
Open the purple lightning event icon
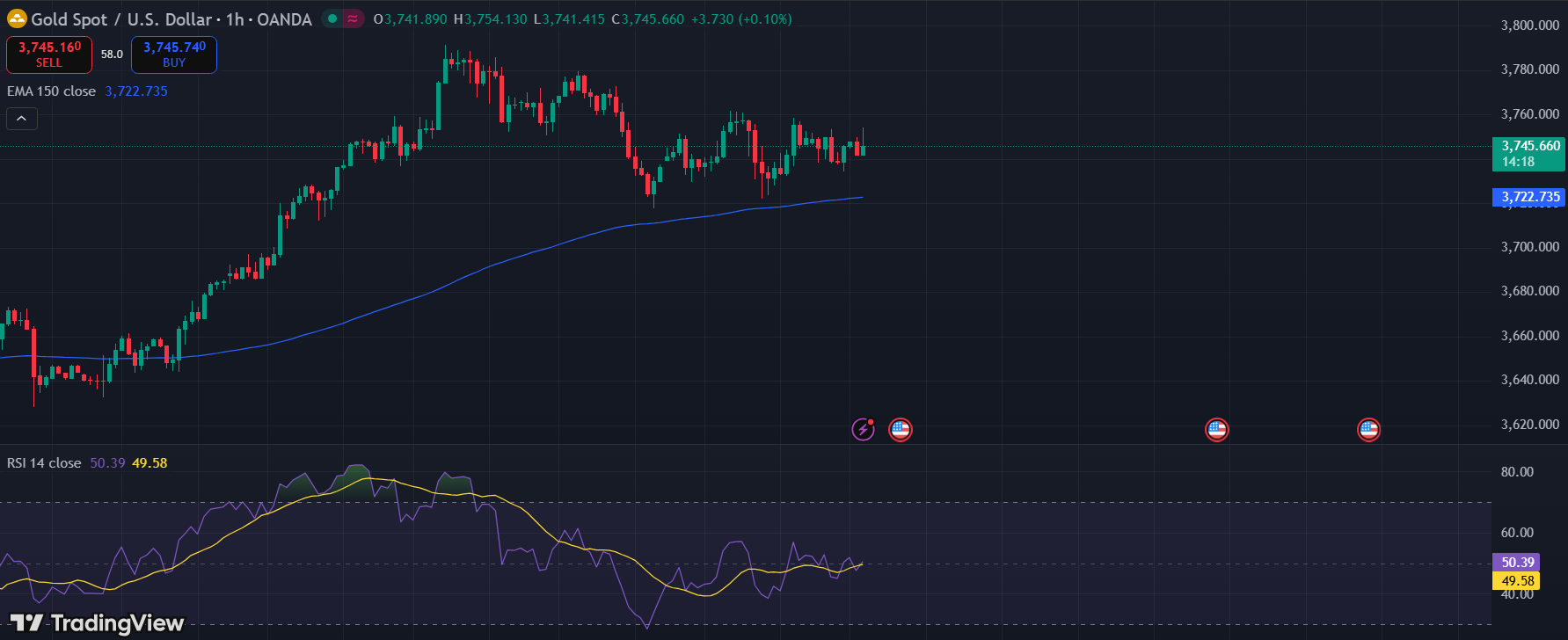(x=864, y=429)
